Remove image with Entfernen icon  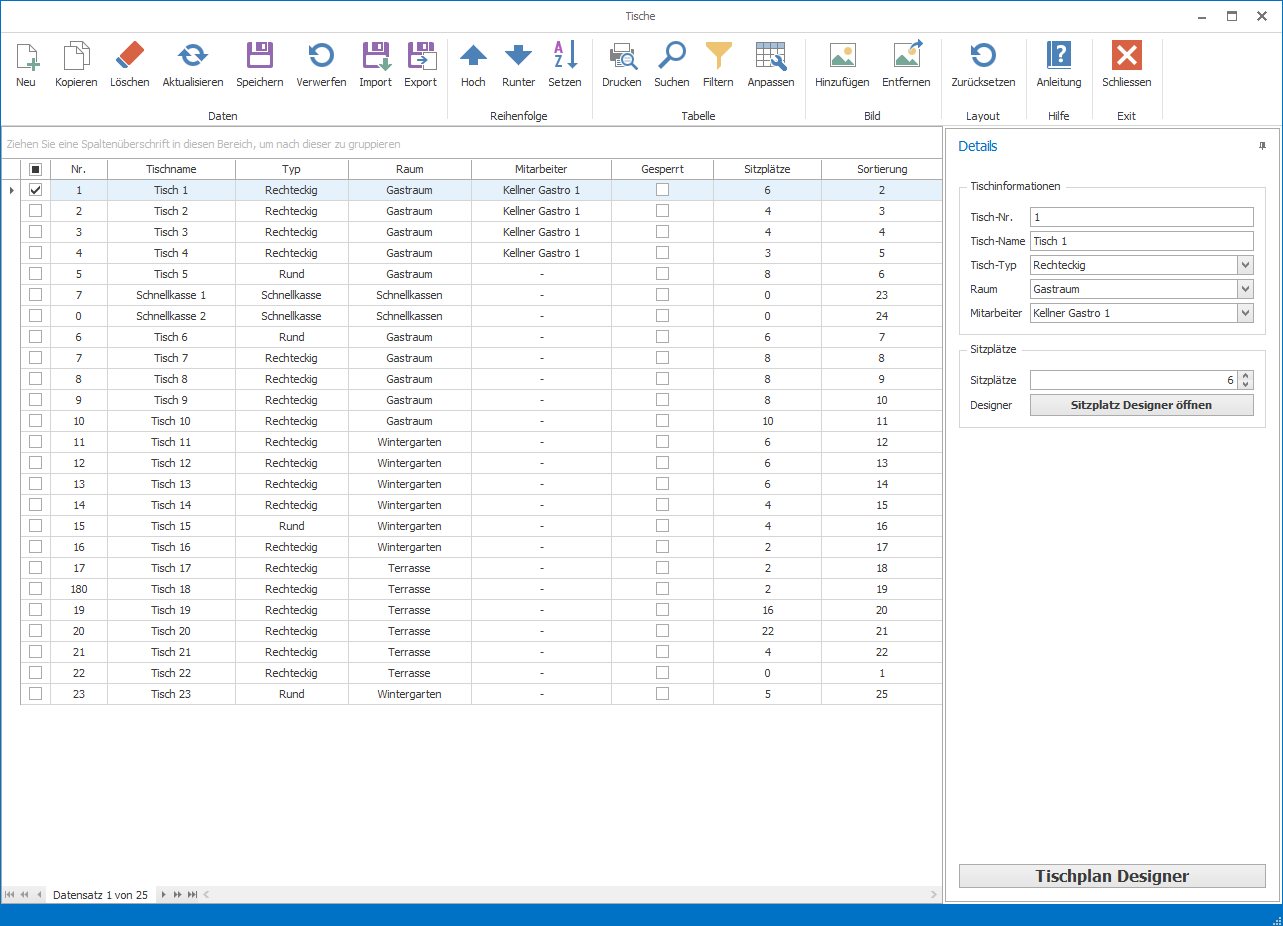click(906, 57)
